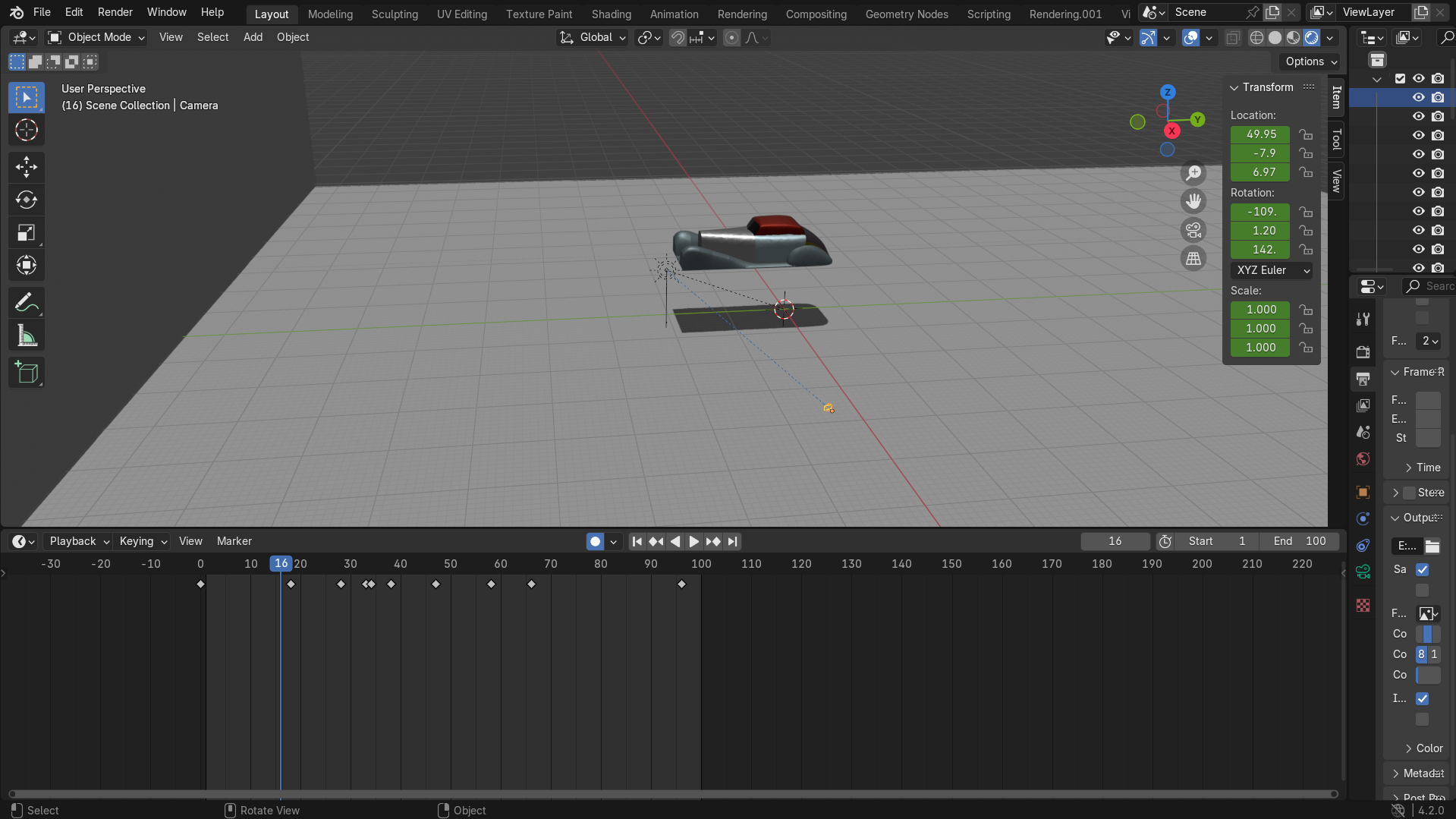Click the End frame field
This screenshot has width=1456, height=819.
pyautogui.click(x=1300, y=541)
